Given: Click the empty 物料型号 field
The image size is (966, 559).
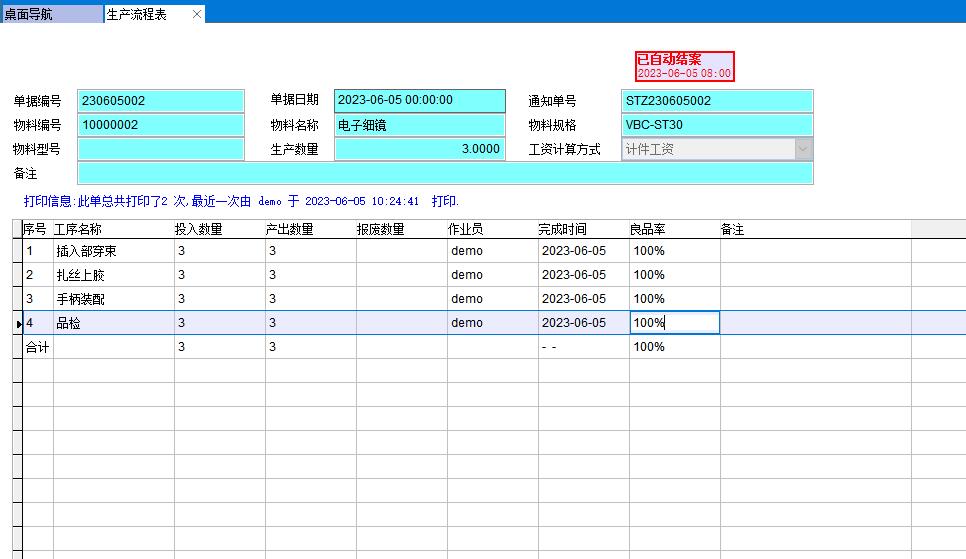Looking at the screenshot, I should click(x=160, y=149).
